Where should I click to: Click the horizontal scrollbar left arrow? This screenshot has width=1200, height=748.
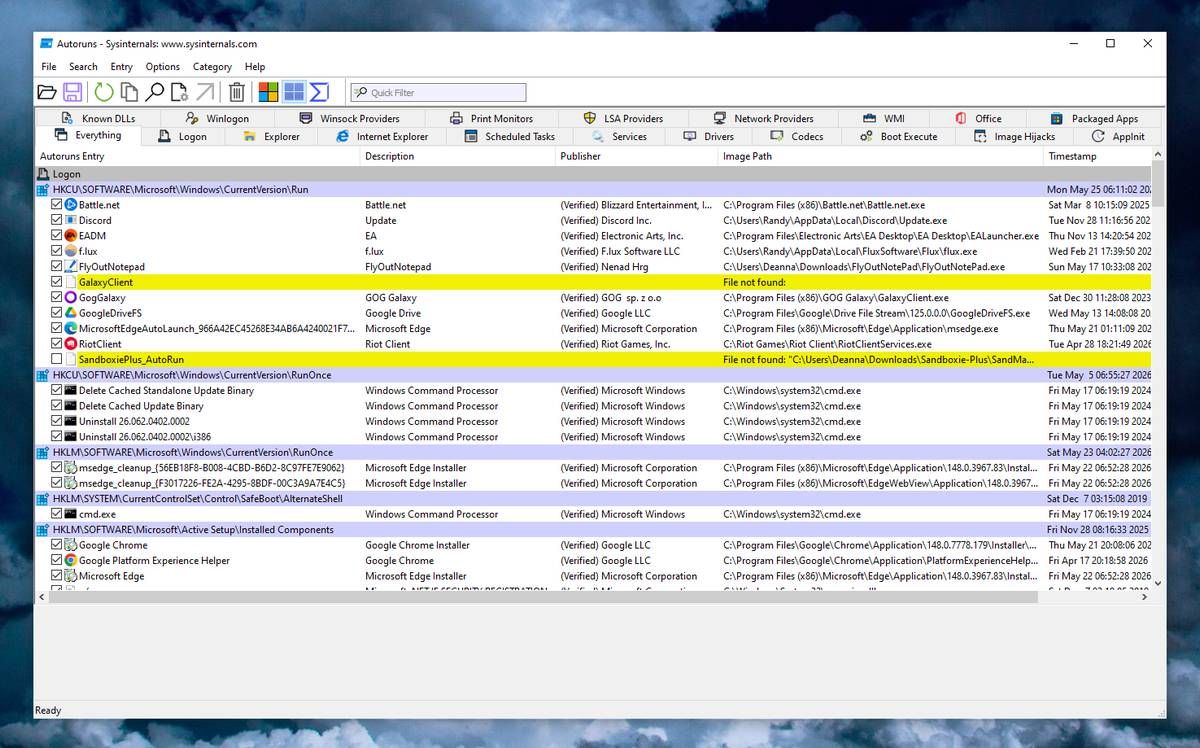pos(42,596)
